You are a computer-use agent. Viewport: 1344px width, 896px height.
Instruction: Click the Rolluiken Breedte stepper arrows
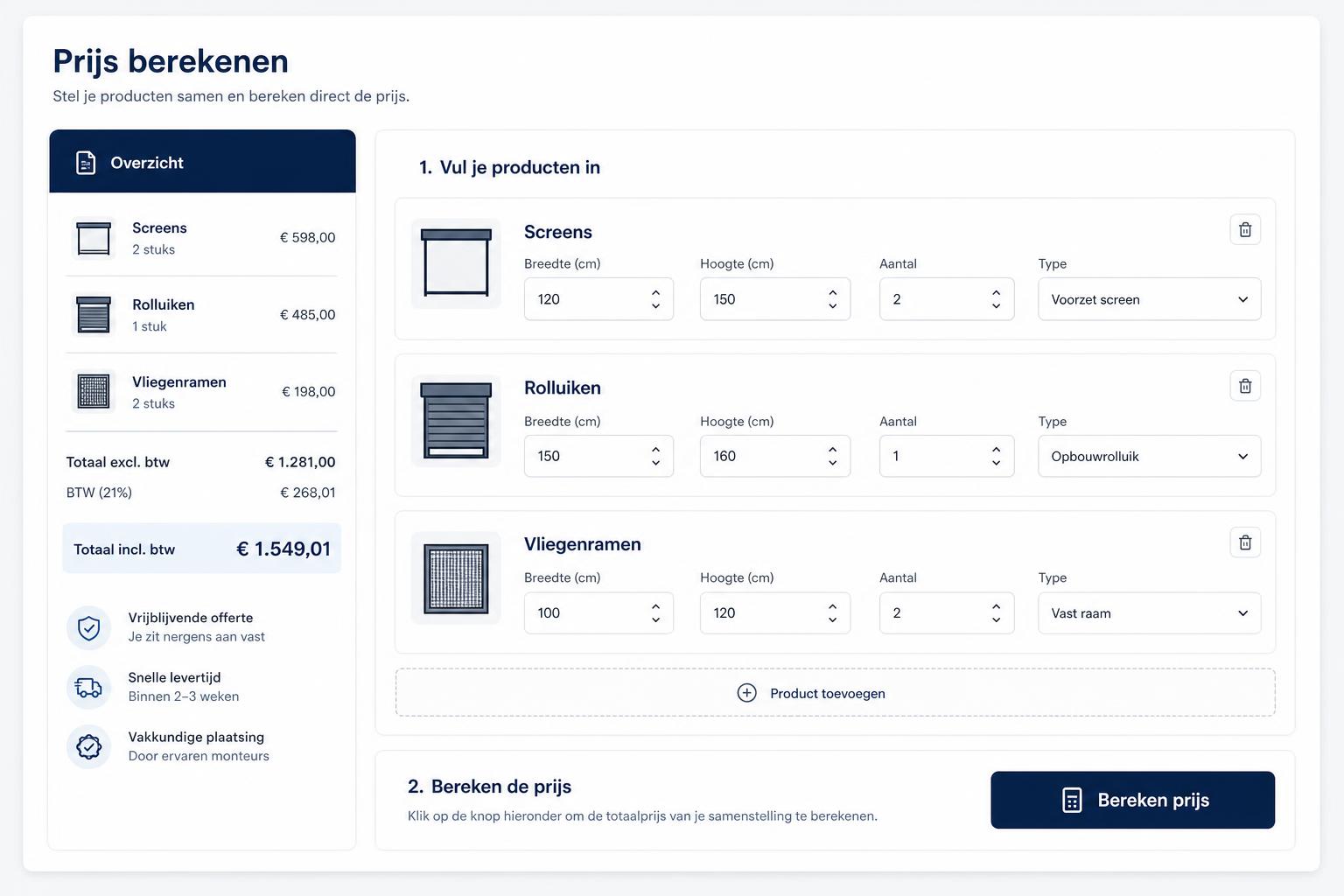tap(655, 456)
